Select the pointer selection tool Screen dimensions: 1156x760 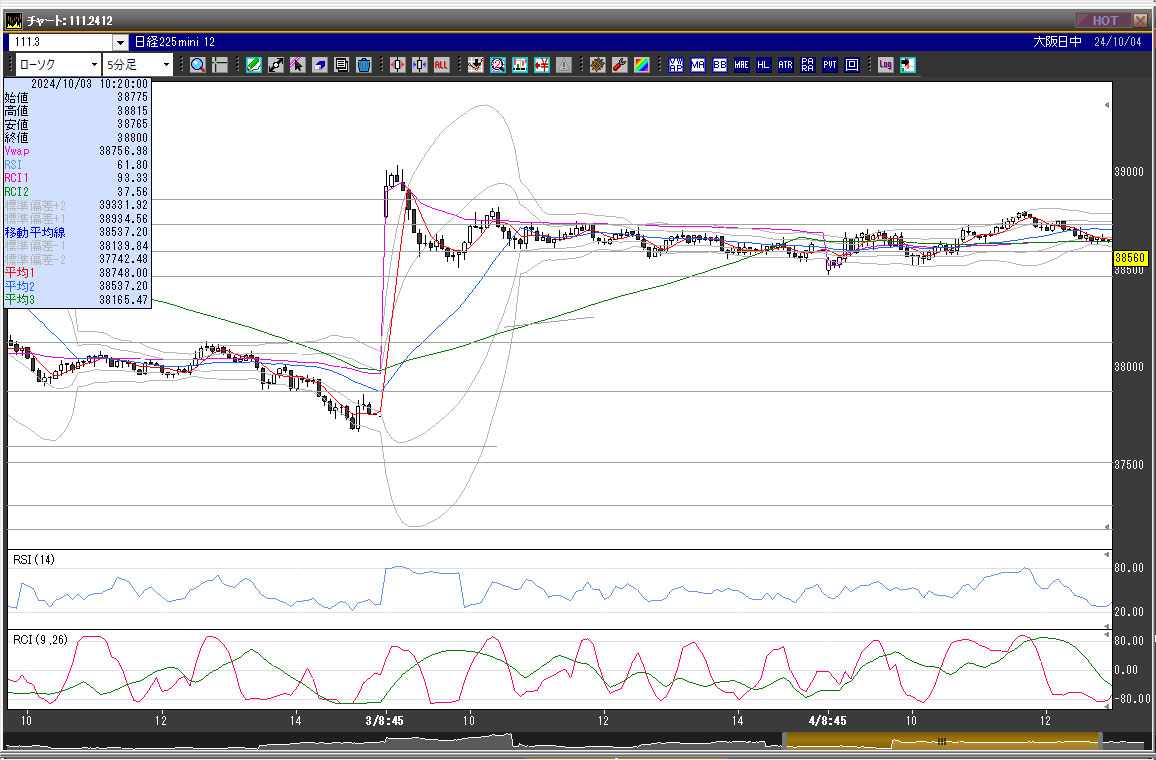pos(297,65)
